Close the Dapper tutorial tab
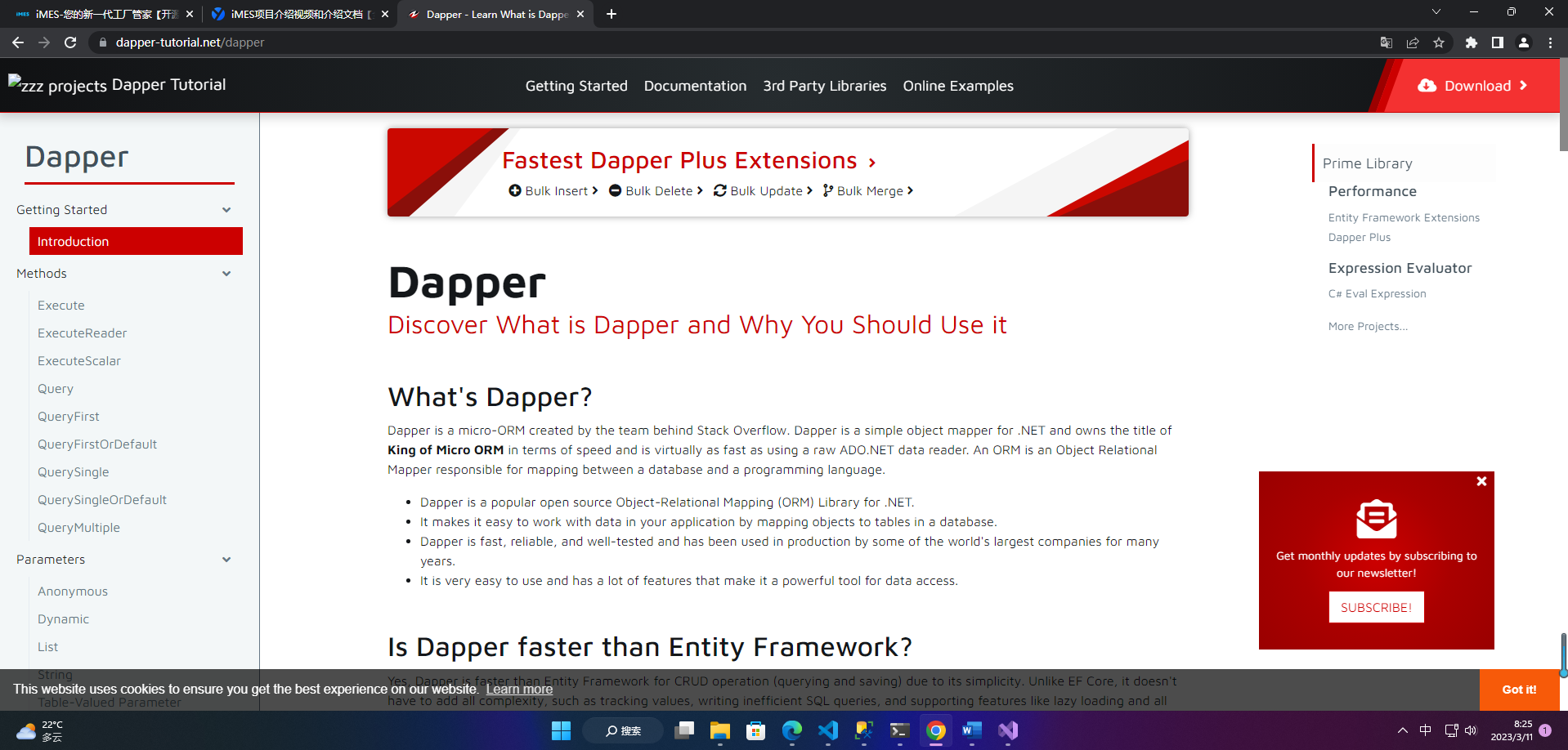Screen dimensions: 1568x750 click(580, 14)
